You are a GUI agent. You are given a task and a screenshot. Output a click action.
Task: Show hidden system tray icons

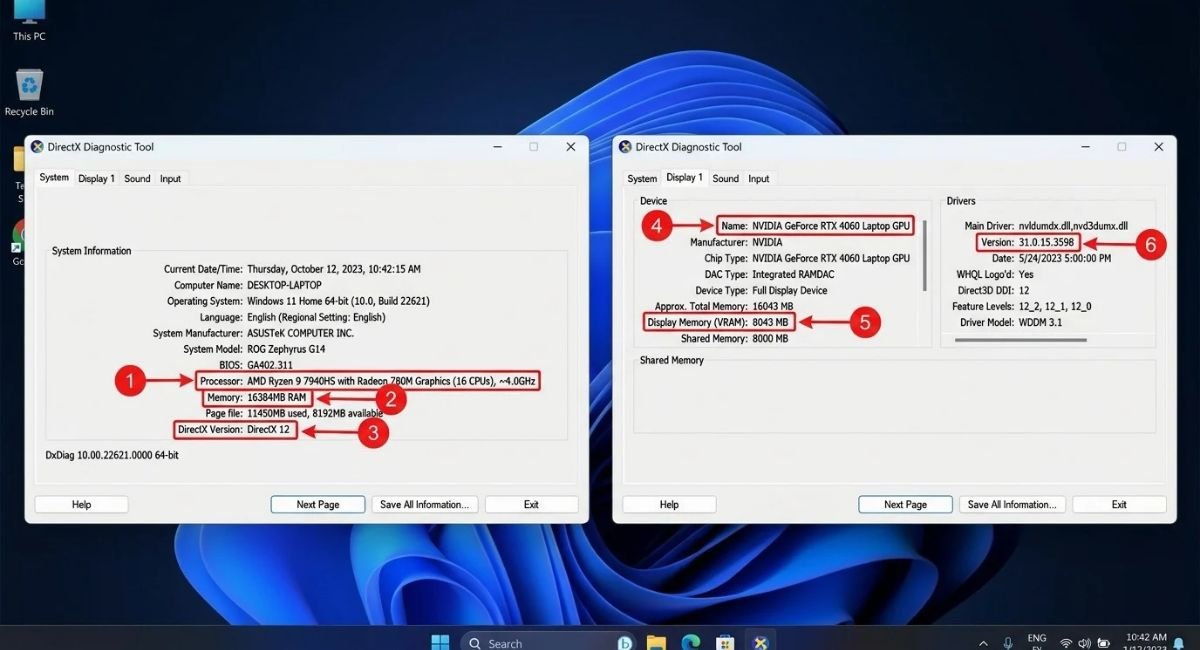pyautogui.click(x=983, y=643)
